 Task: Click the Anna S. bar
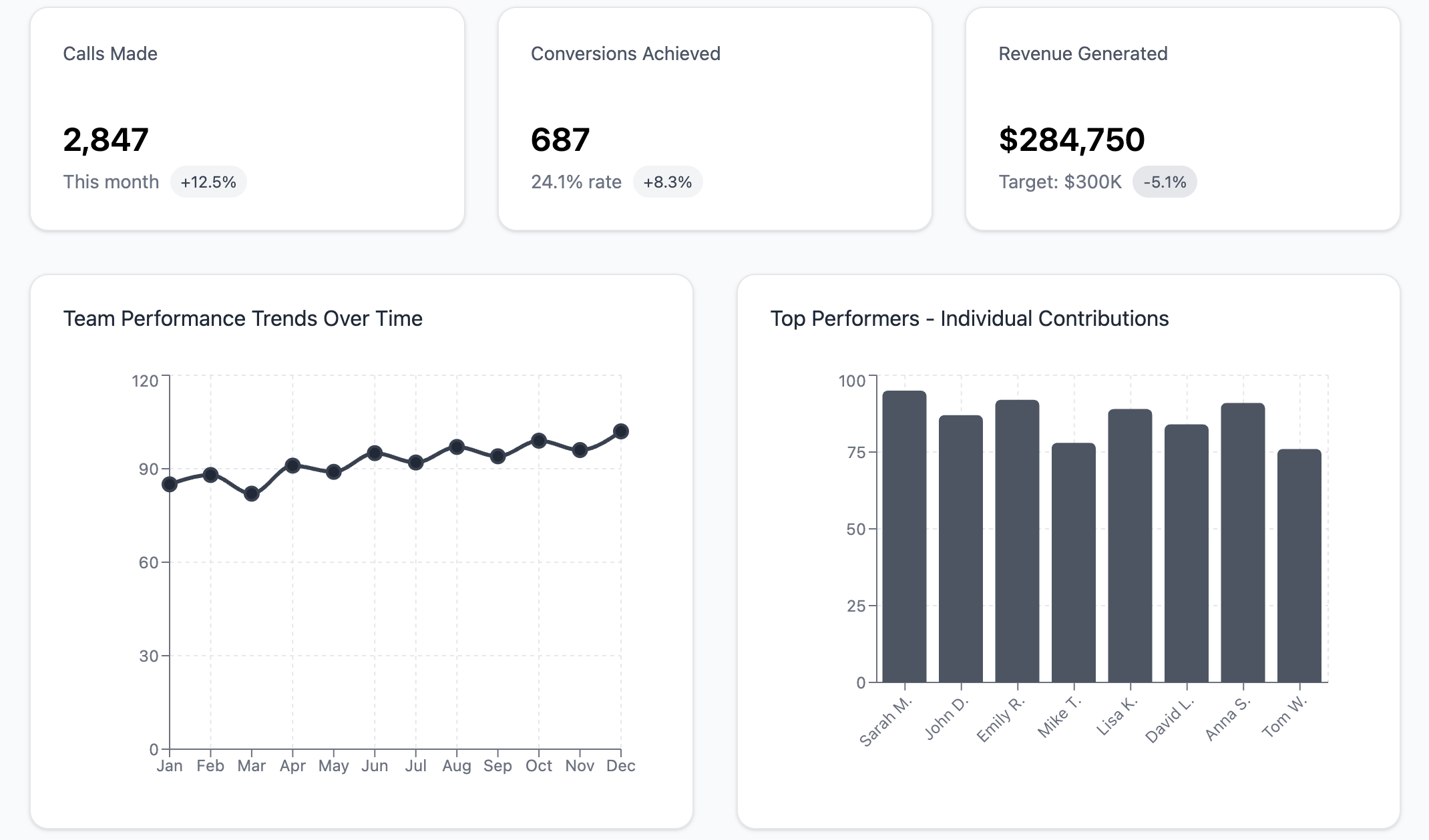click(x=1243, y=542)
